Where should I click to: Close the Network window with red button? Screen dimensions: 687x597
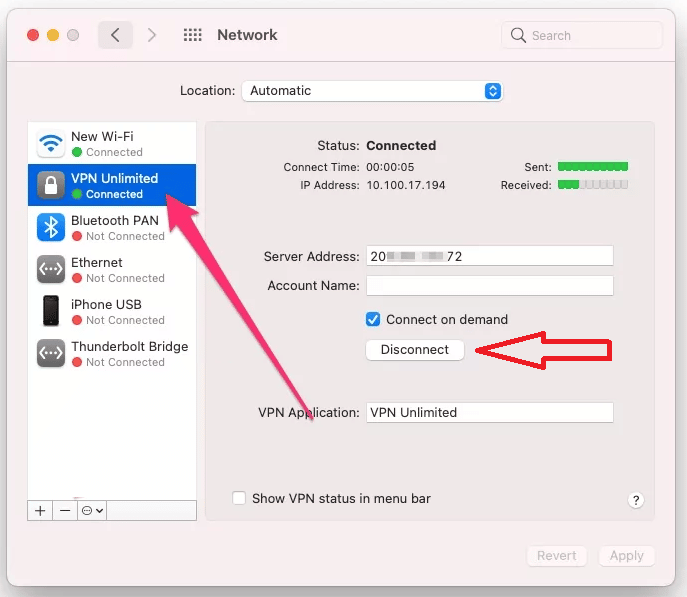33,35
